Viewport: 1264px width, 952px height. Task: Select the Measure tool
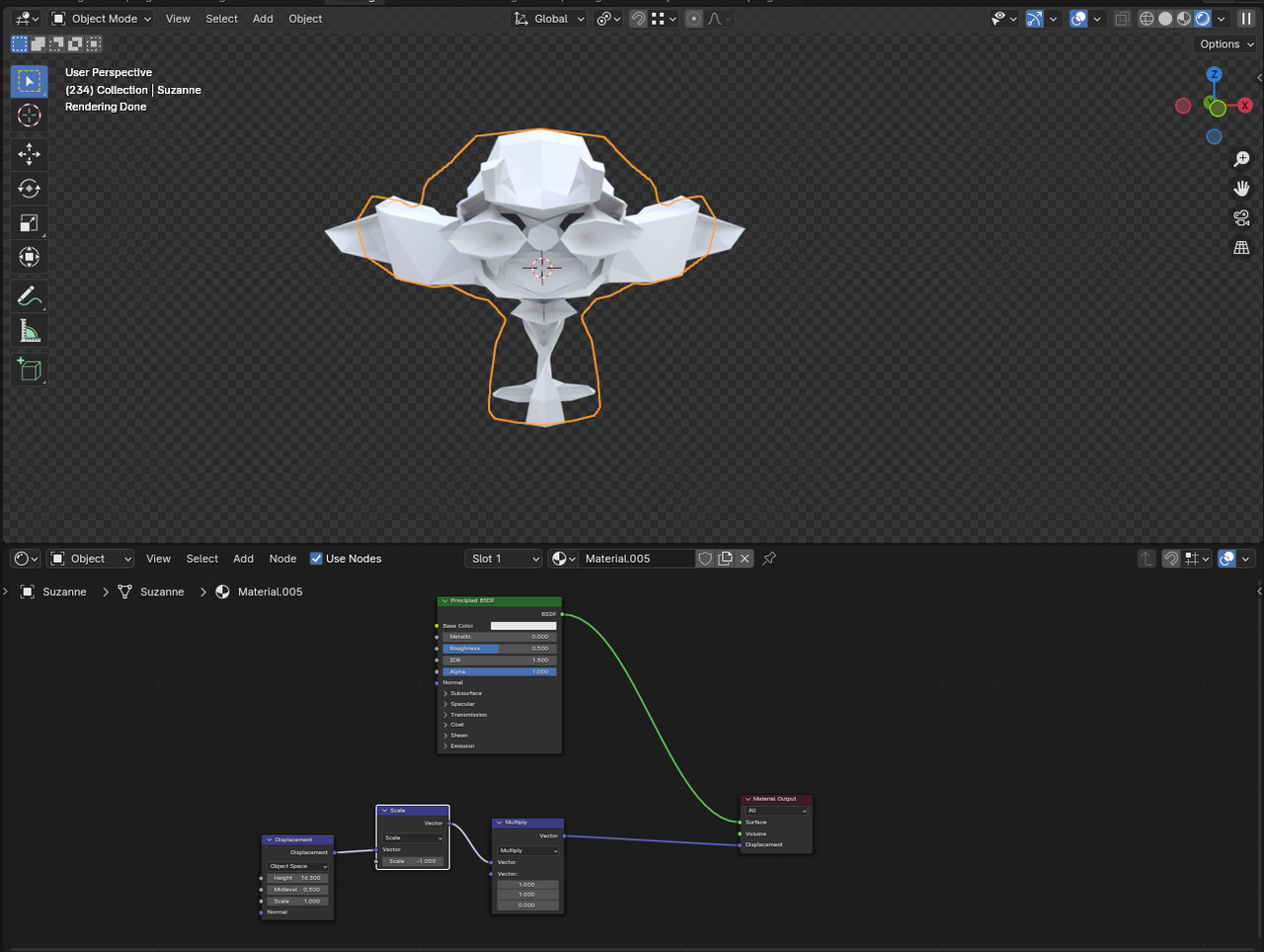point(29,332)
